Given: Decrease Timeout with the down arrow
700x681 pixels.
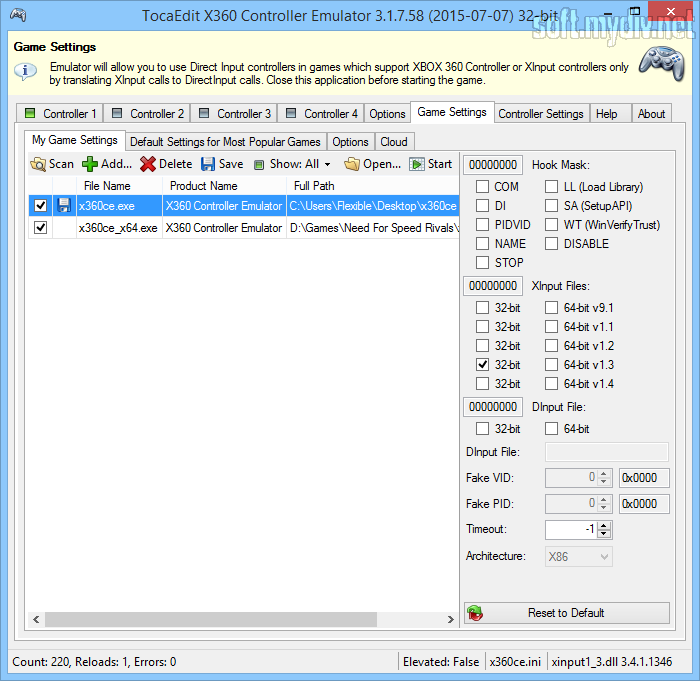Looking at the screenshot, I should [x=604, y=534].
